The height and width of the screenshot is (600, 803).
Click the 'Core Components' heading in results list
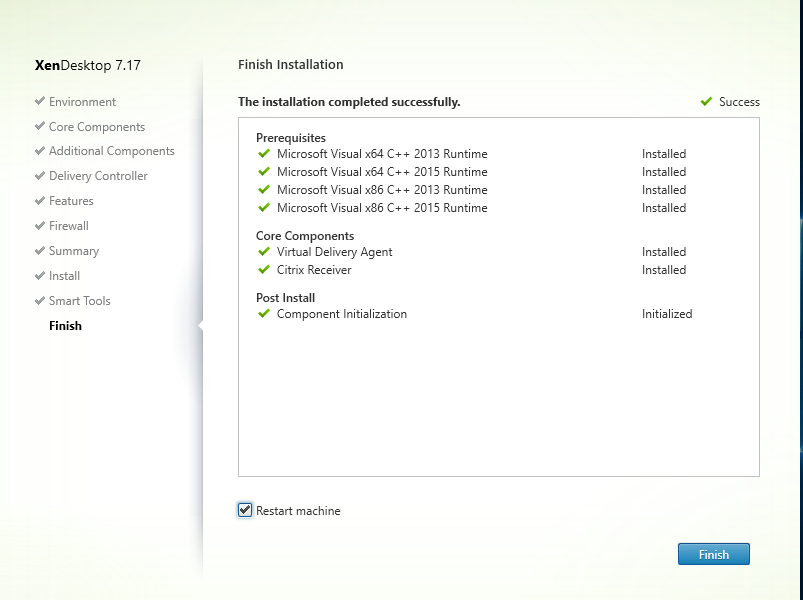(x=305, y=236)
